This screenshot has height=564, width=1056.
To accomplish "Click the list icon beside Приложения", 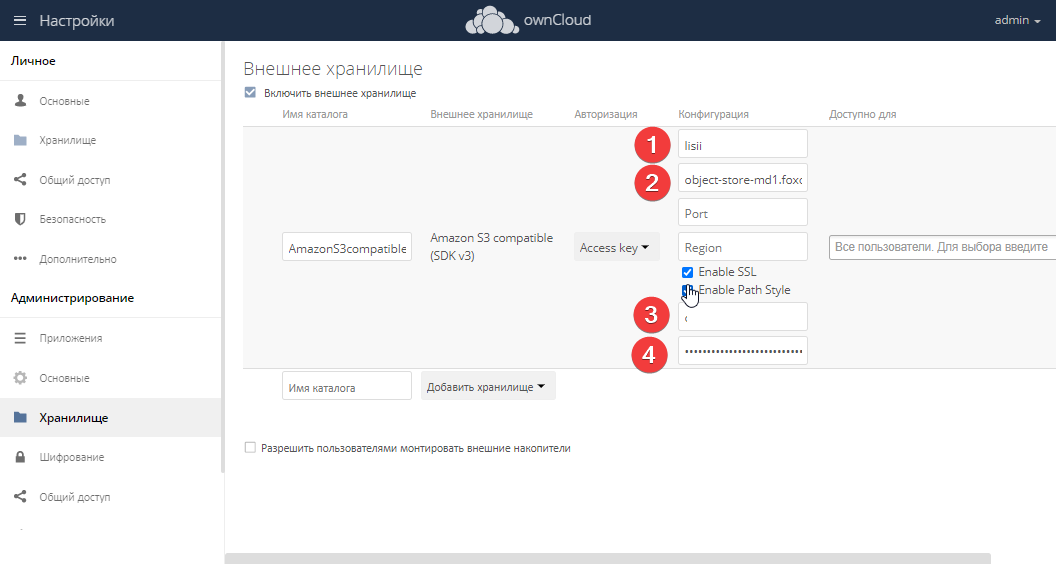I will coord(20,338).
